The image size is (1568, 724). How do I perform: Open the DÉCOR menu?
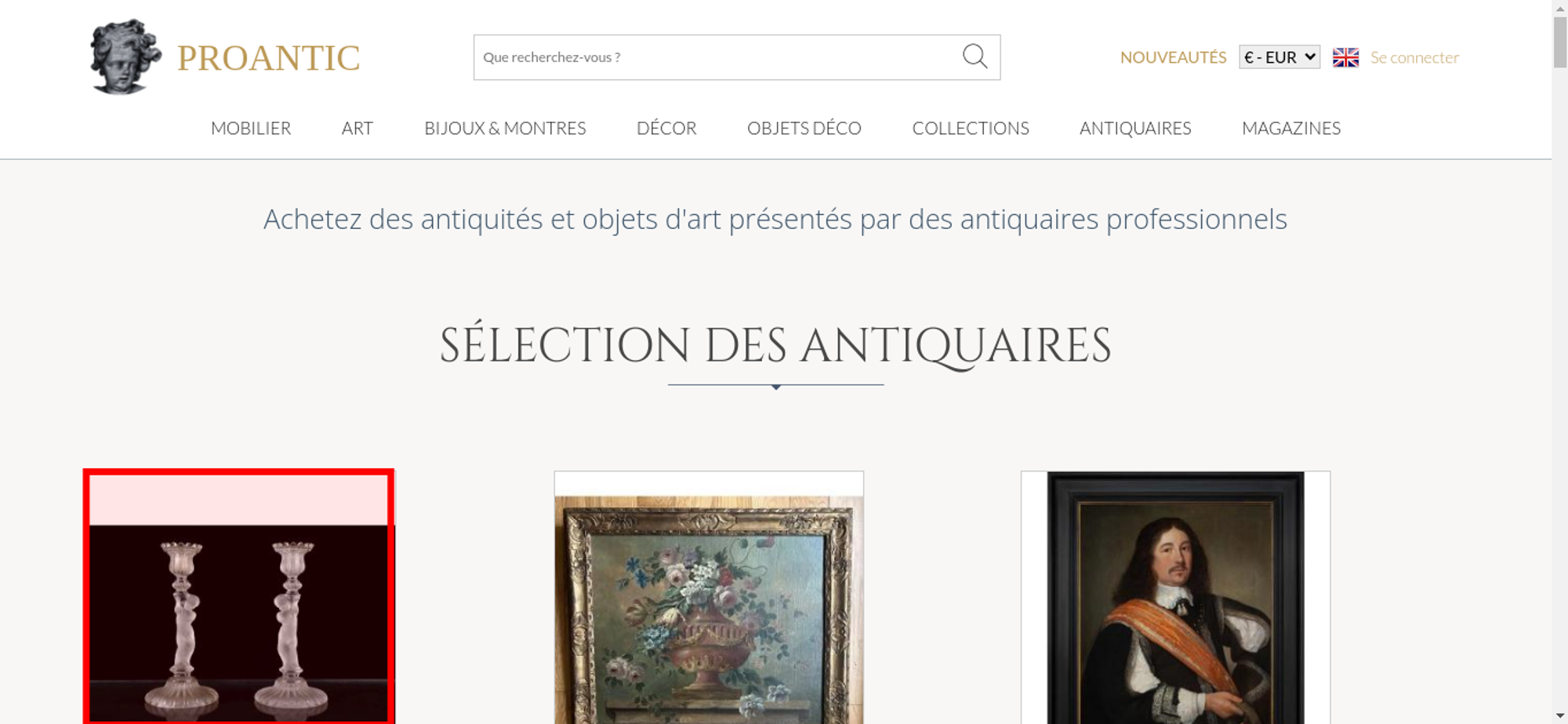point(666,128)
